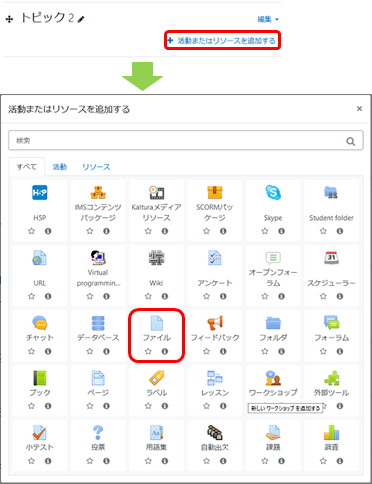Select the H5P activity icon
The image size is (372, 484).
pos(40,192)
